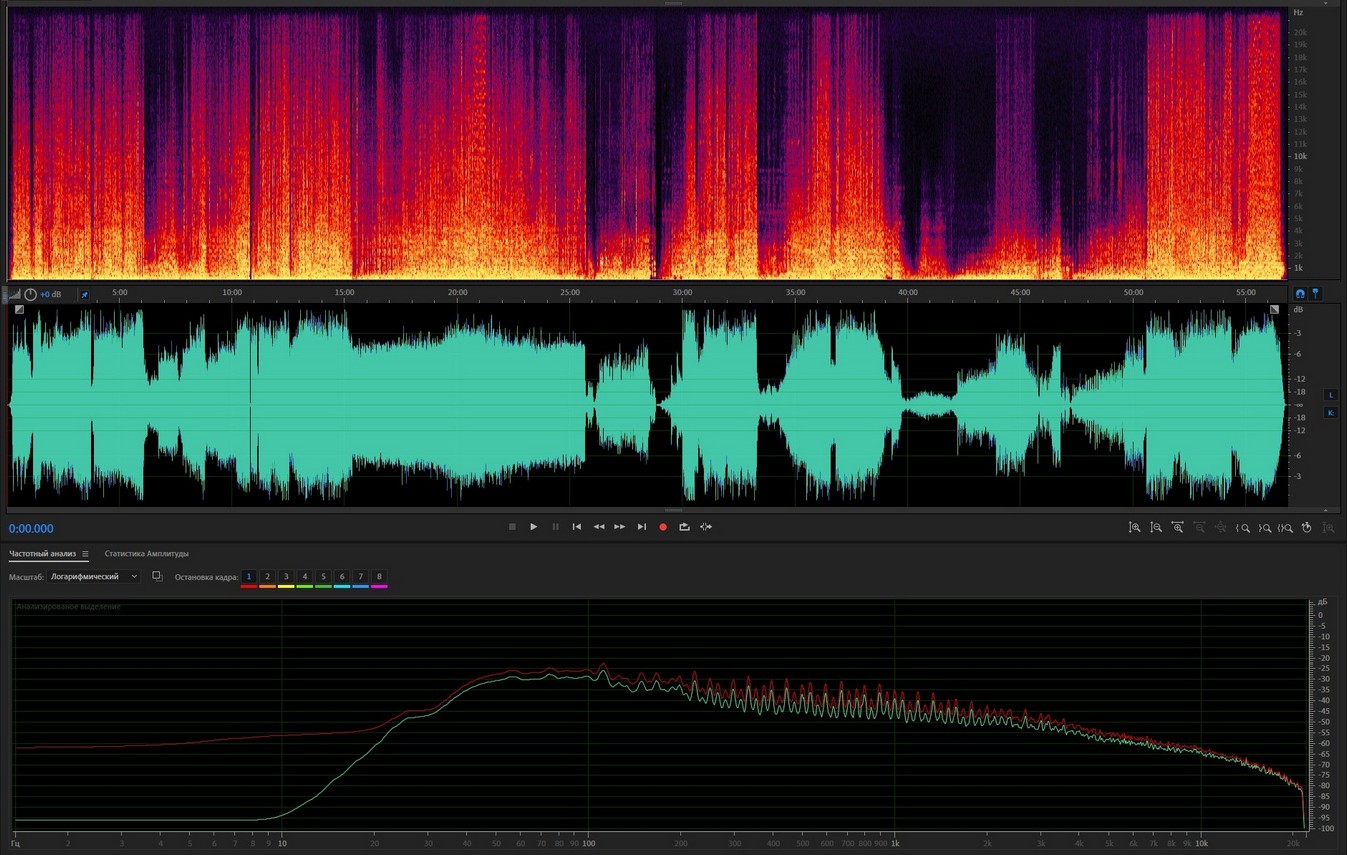Switch to Статистика Амплитуды tab
The image size is (1347, 855).
pos(146,554)
